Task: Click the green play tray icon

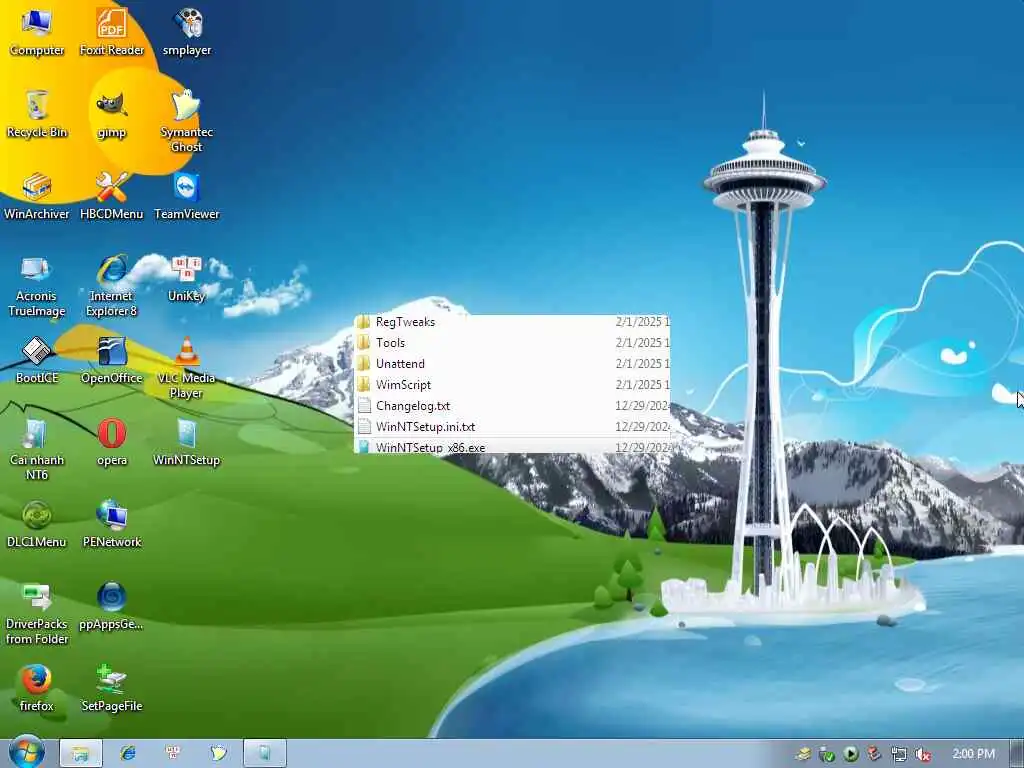Action: point(850,754)
